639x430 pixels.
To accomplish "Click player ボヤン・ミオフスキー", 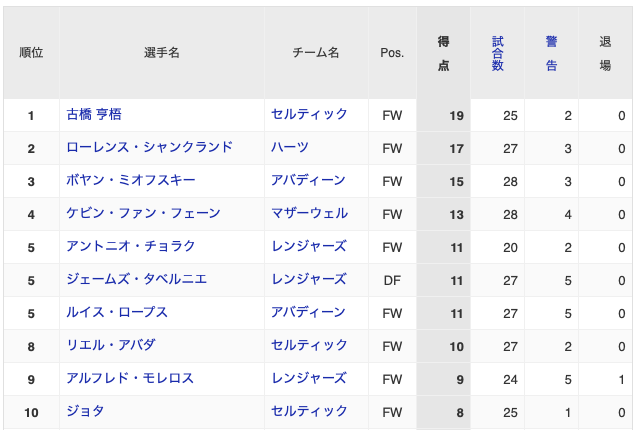I will coord(131,180).
